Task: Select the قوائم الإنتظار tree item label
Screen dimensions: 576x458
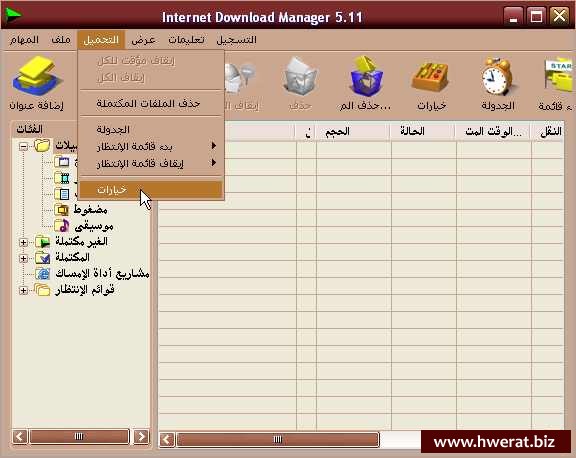Action: [x=84, y=290]
